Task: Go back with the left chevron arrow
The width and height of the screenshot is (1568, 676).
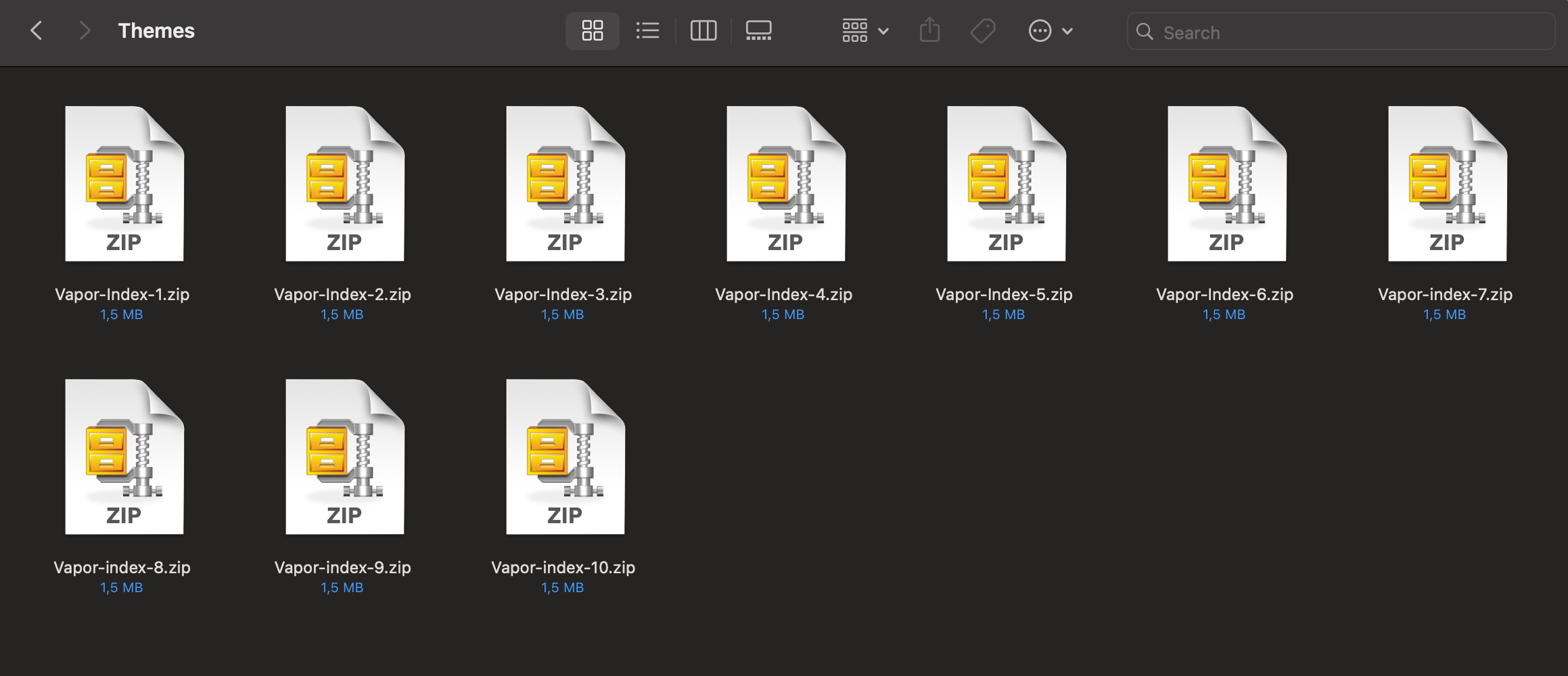Action: (x=37, y=30)
